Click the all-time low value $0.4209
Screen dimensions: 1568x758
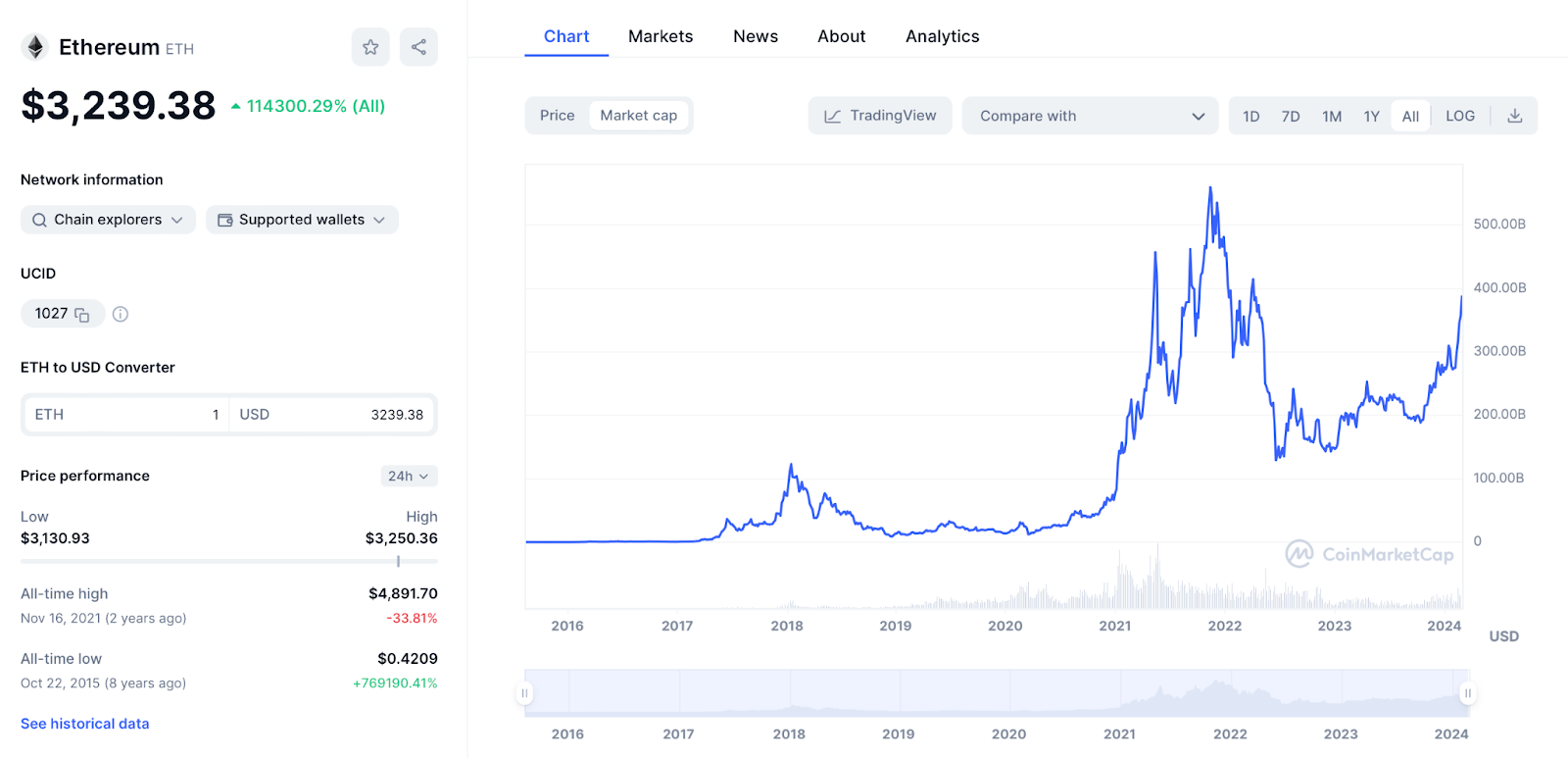point(408,659)
